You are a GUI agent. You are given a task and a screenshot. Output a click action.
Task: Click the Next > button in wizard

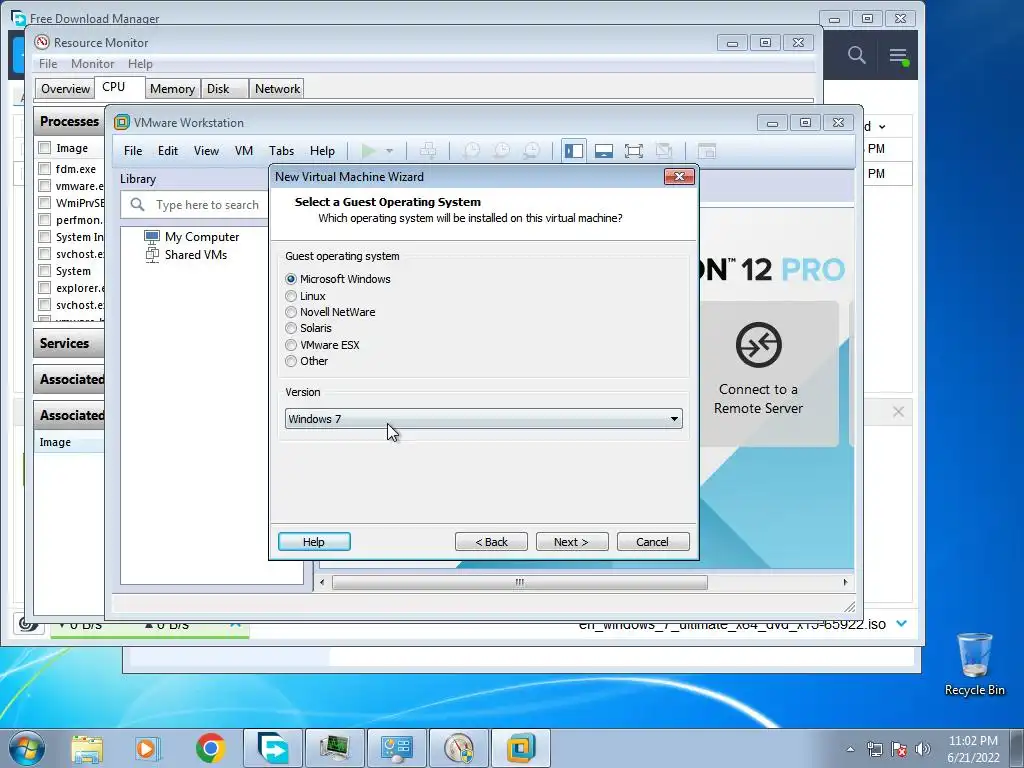click(x=571, y=541)
